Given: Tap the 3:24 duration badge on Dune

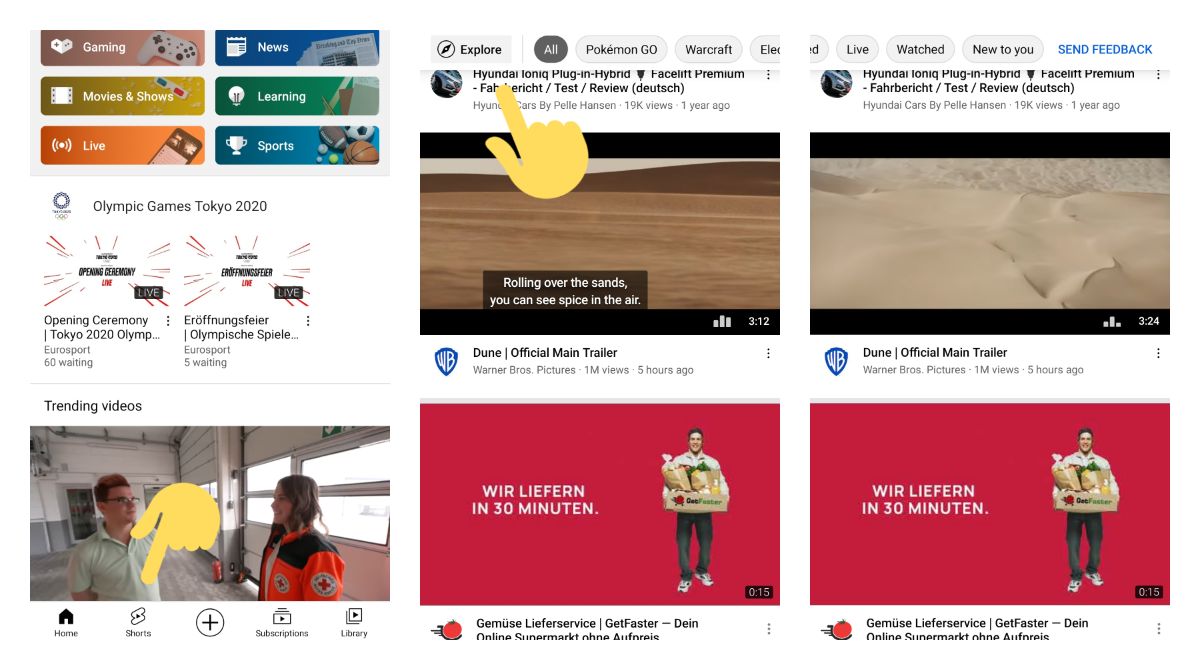Looking at the screenshot, I should [1148, 321].
